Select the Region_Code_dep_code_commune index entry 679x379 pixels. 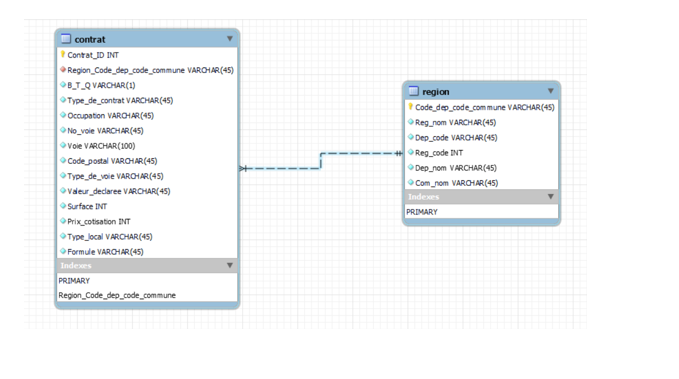(117, 295)
